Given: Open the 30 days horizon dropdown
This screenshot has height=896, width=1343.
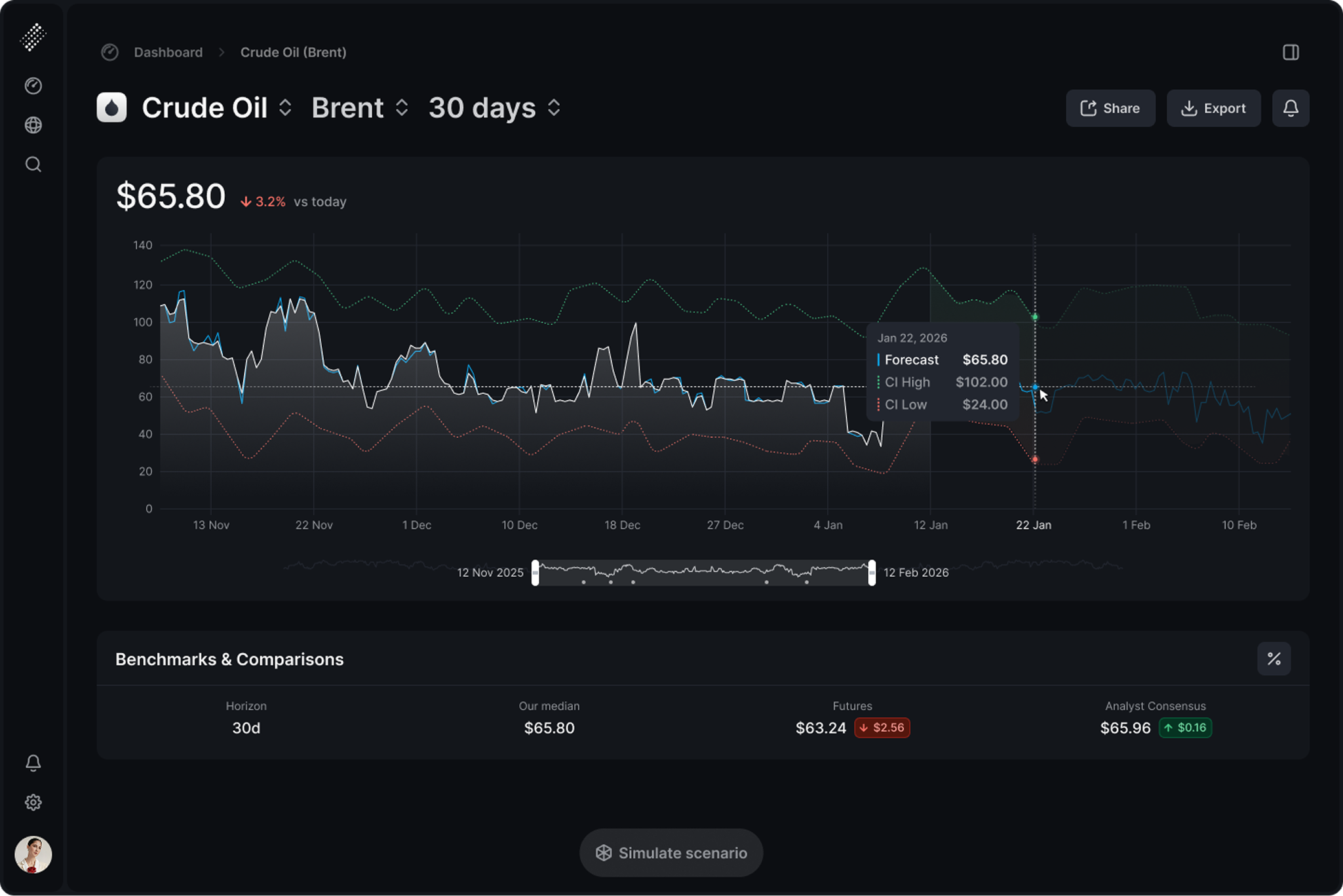Looking at the screenshot, I should [x=494, y=108].
